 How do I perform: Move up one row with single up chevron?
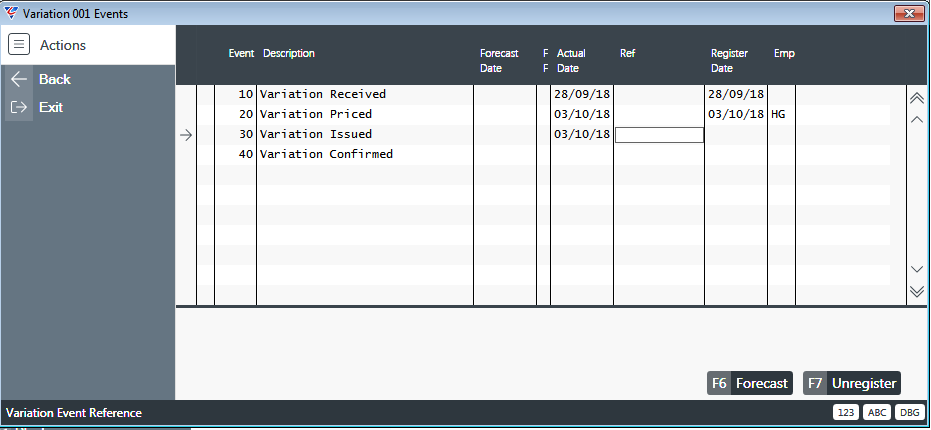point(917,119)
